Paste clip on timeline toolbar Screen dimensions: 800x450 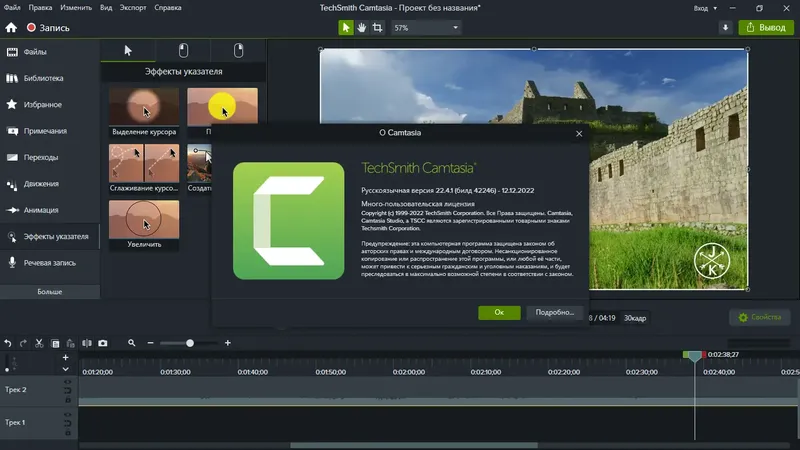(70, 343)
